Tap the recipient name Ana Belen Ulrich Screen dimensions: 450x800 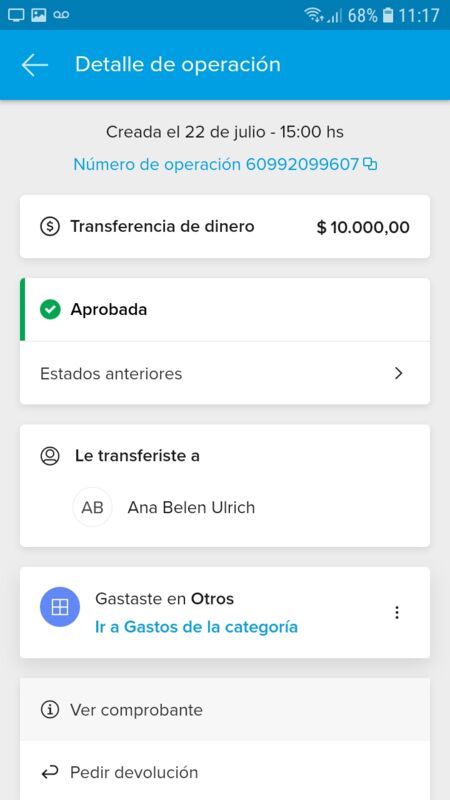[x=191, y=508]
